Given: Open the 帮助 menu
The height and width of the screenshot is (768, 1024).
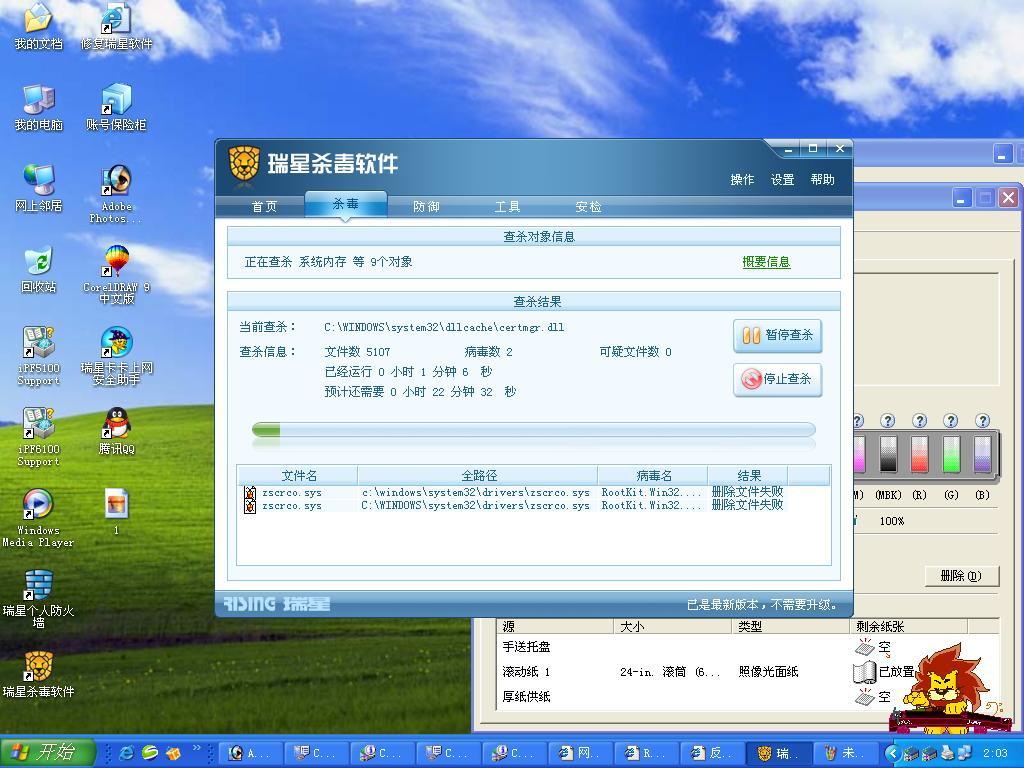Looking at the screenshot, I should [823, 180].
